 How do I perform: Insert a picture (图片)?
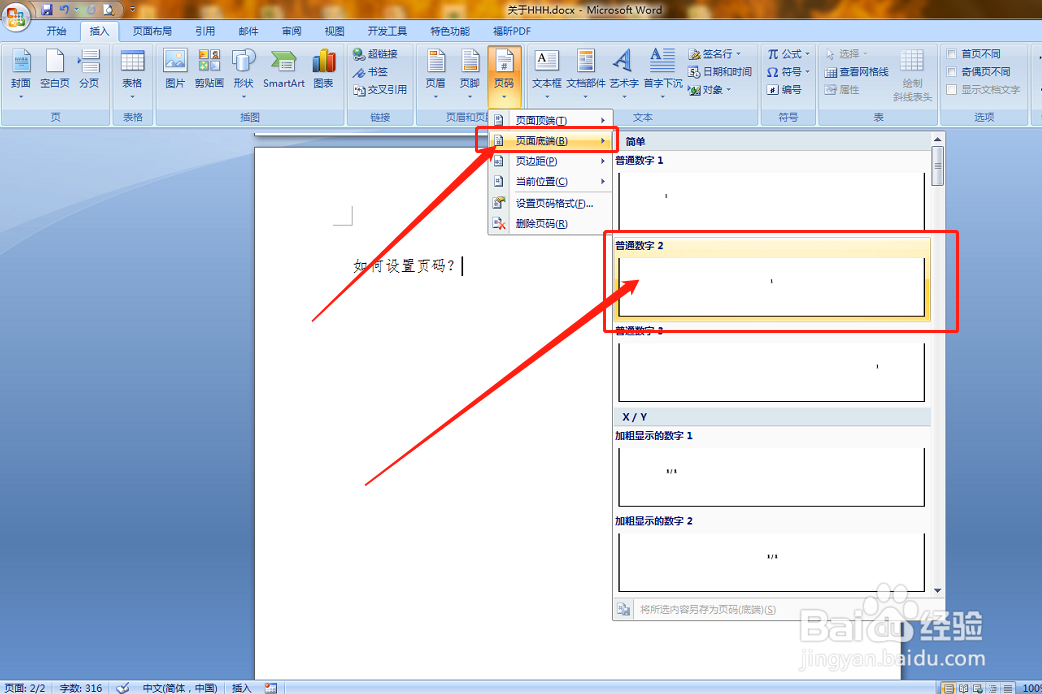[x=175, y=70]
